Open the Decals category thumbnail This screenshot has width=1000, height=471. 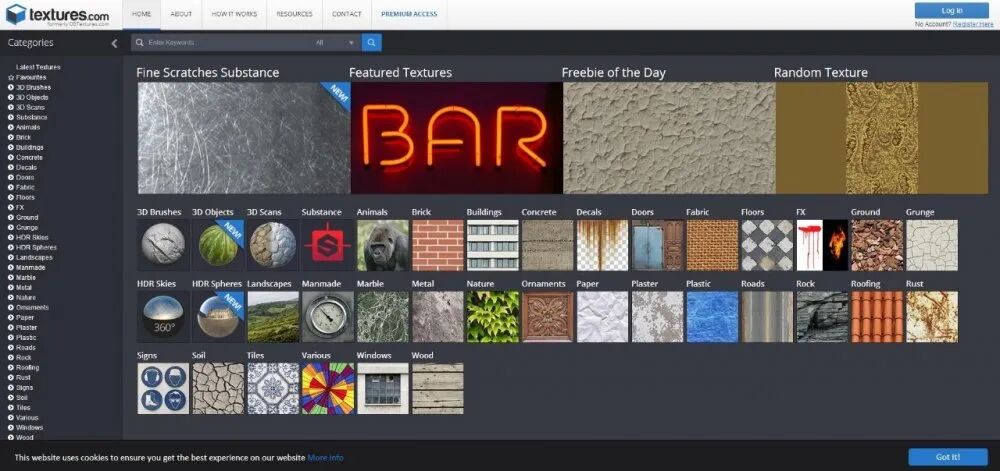tap(602, 245)
